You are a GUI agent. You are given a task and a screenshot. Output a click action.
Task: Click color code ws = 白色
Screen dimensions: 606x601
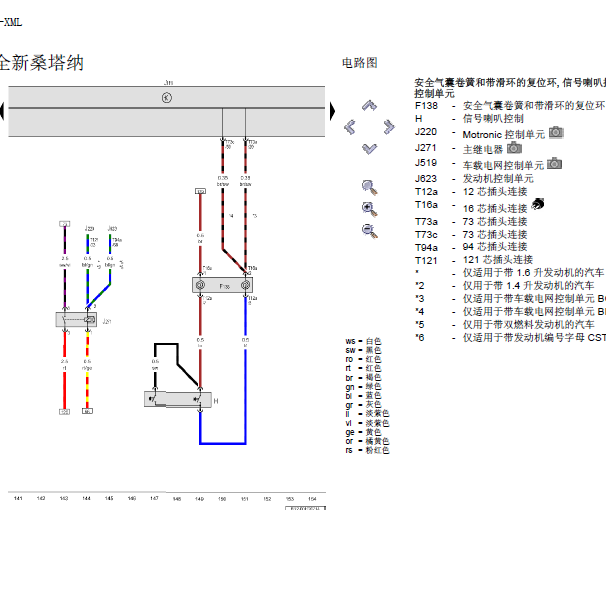pyautogui.click(x=363, y=341)
